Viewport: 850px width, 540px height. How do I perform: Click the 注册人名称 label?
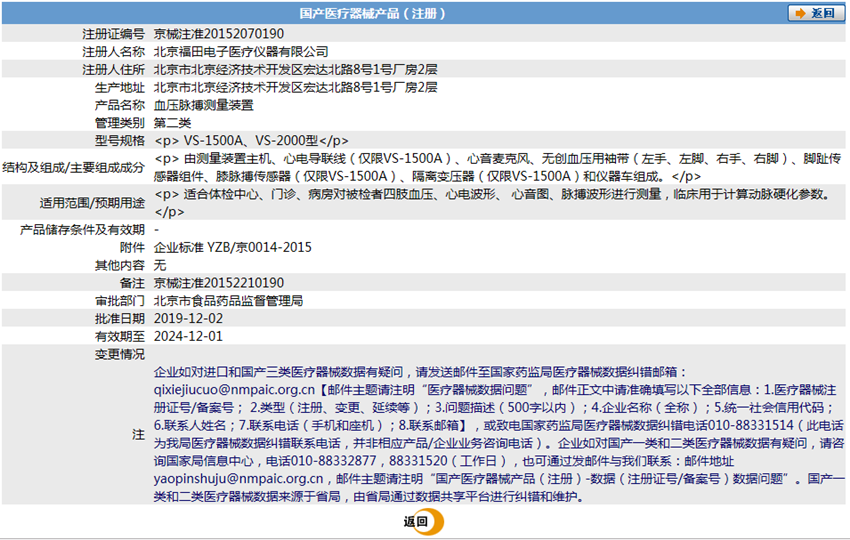click(x=113, y=52)
